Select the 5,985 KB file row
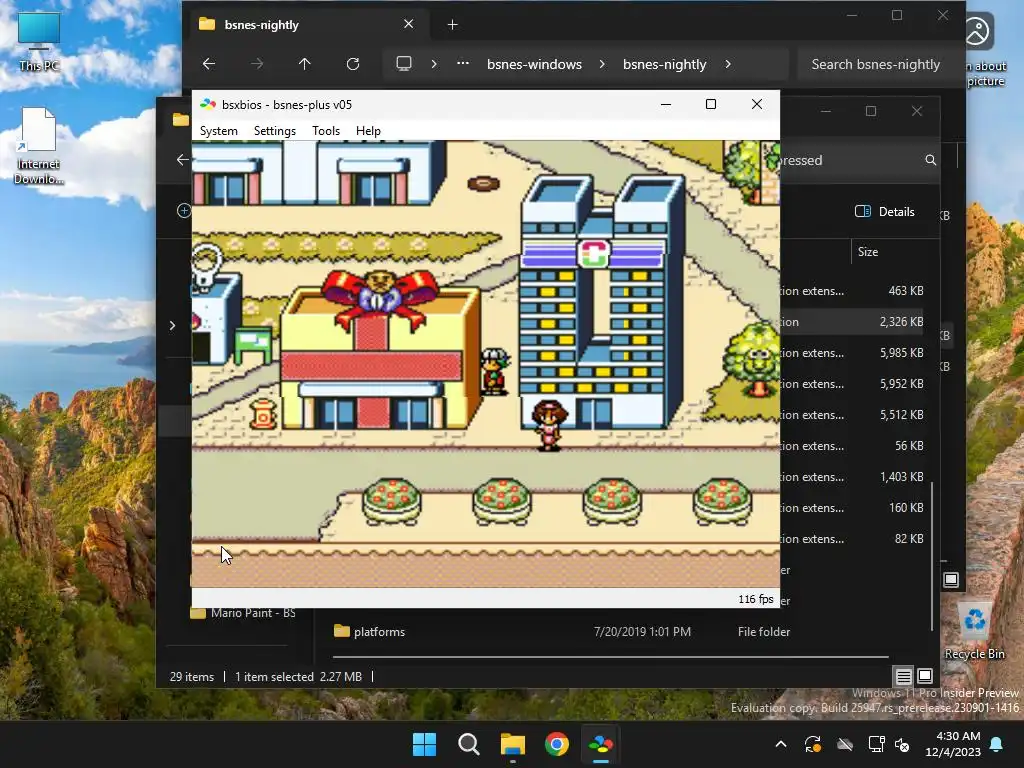 pyautogui.click(x=854, y=353)
